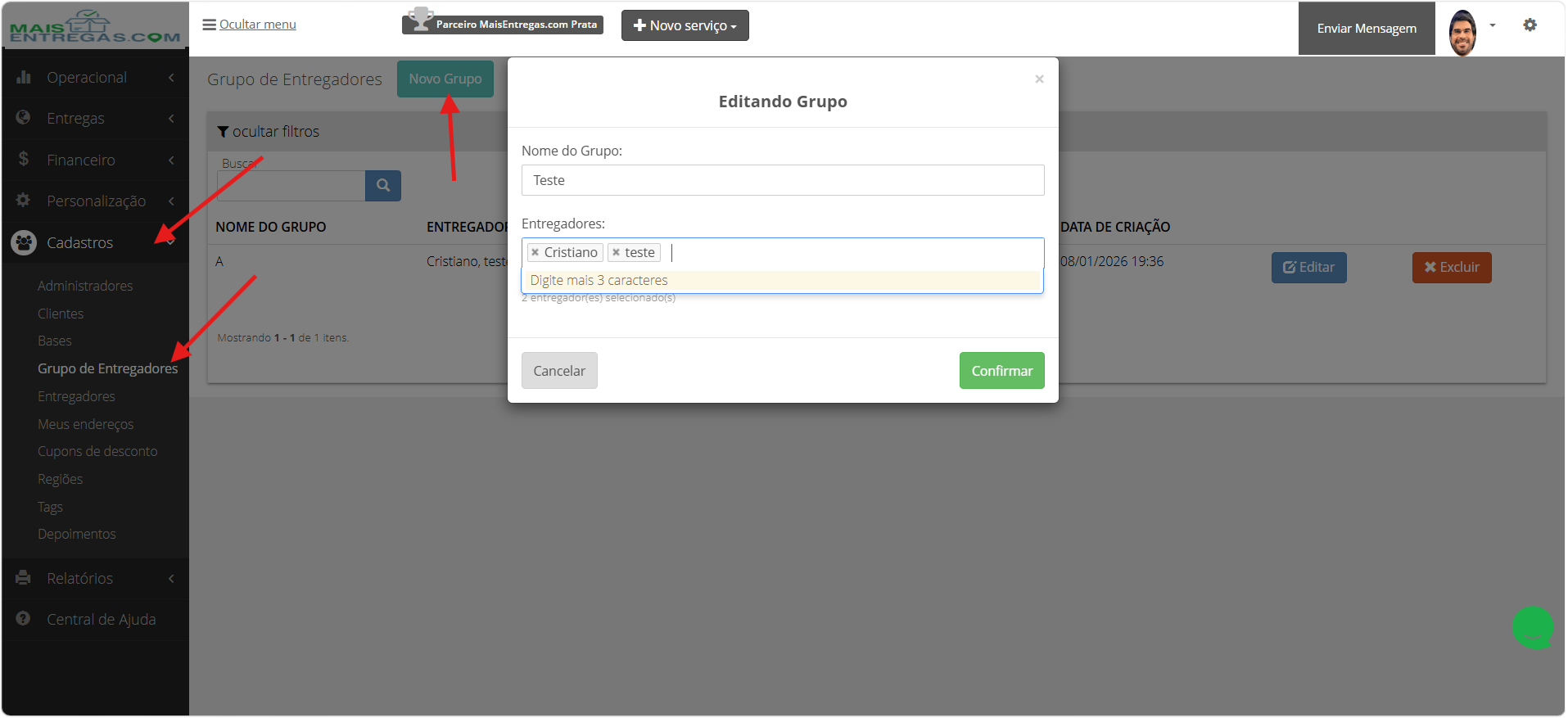Open the green chat bubble widget
Screen dimensions: 1568x718
[x=1533, y=627]
